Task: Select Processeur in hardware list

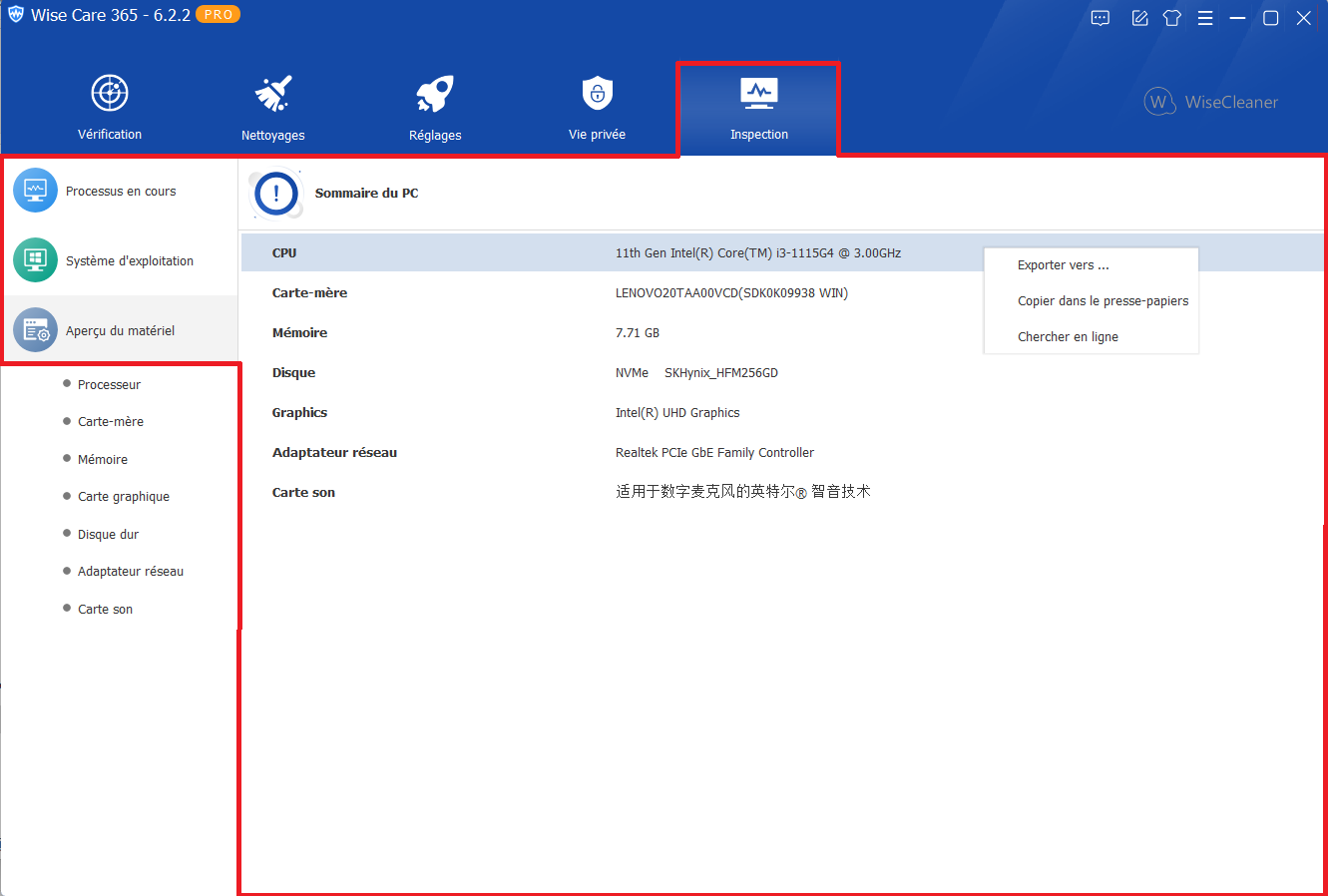Action: pos(109,385)
